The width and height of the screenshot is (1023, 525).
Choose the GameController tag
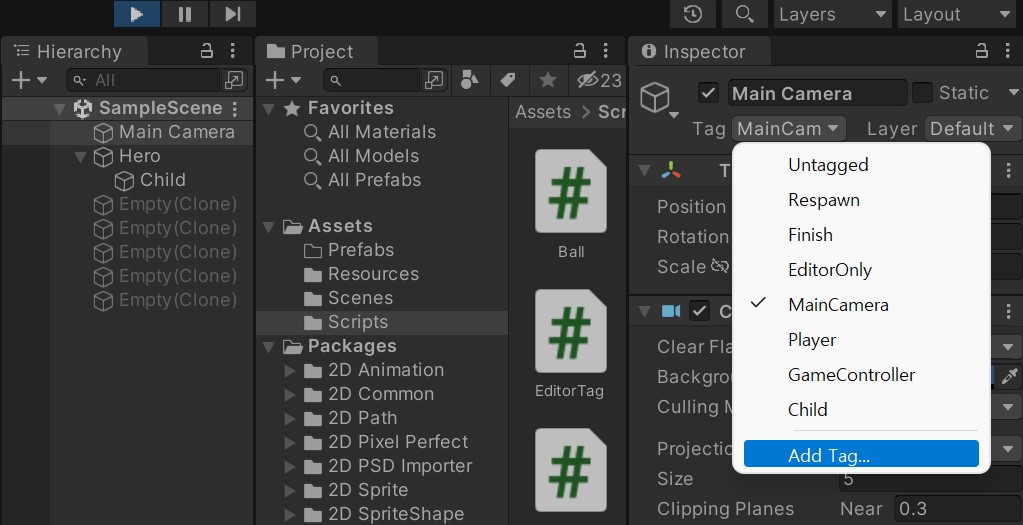pos(861,375)
